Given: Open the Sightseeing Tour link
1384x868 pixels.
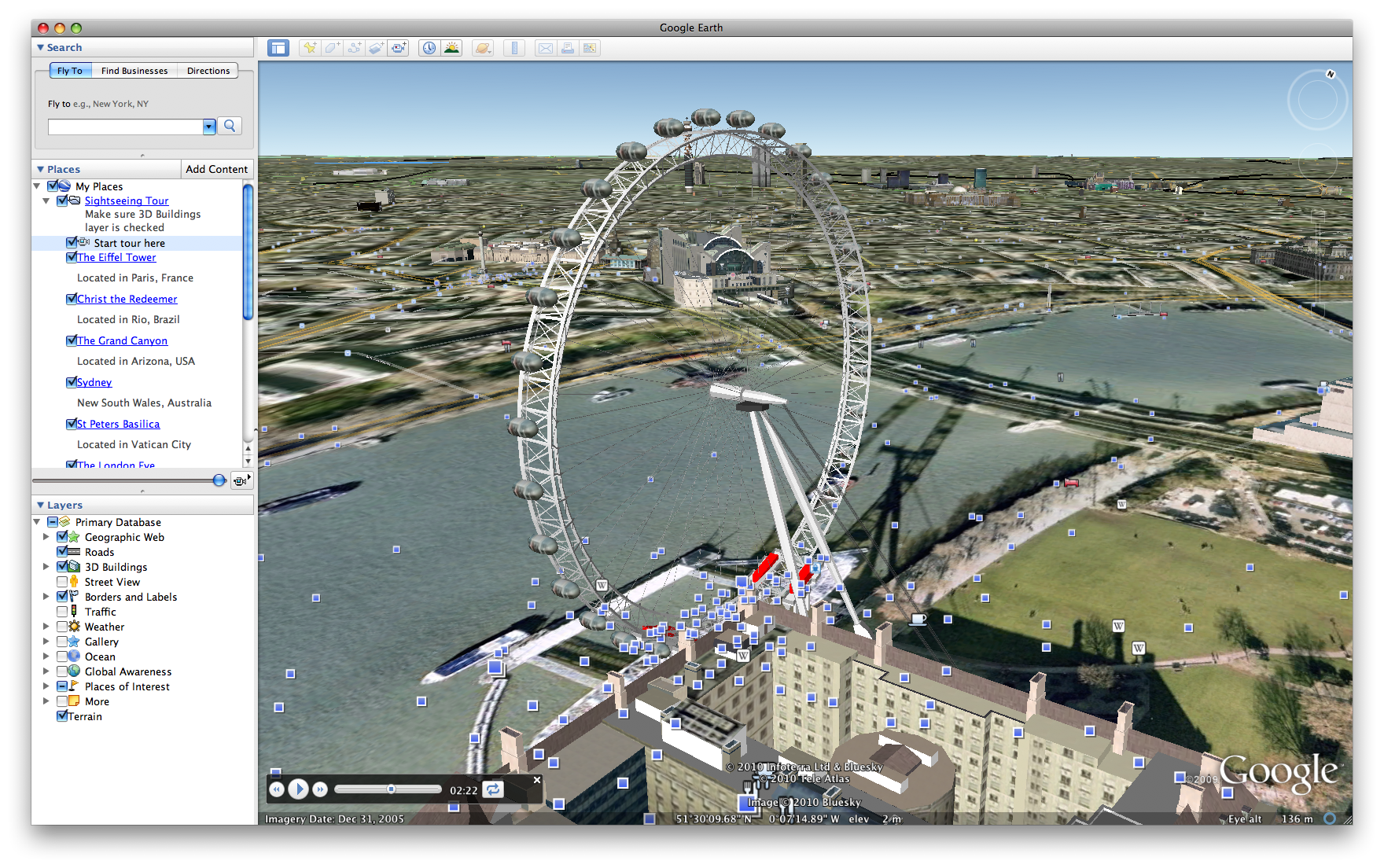Looking at the screenshot, I should click(x=127, y=200).
